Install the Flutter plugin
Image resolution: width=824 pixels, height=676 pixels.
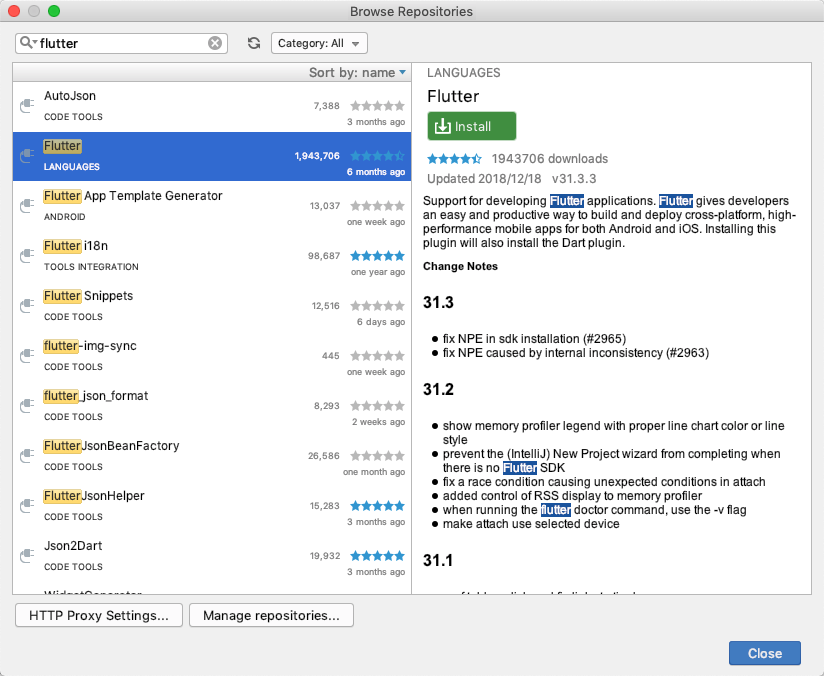471,126
